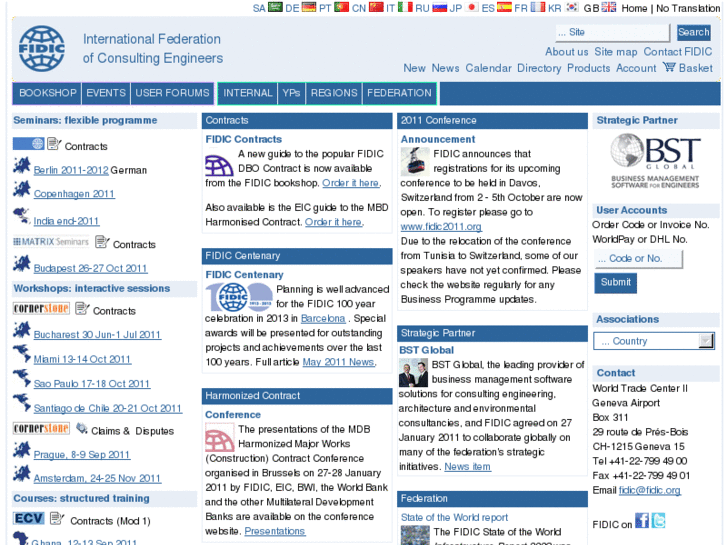Open the Copenhagen 2011 seminar link
This screenshot has width=727, height=545.
pyautogui.click(x=74, y=194)
